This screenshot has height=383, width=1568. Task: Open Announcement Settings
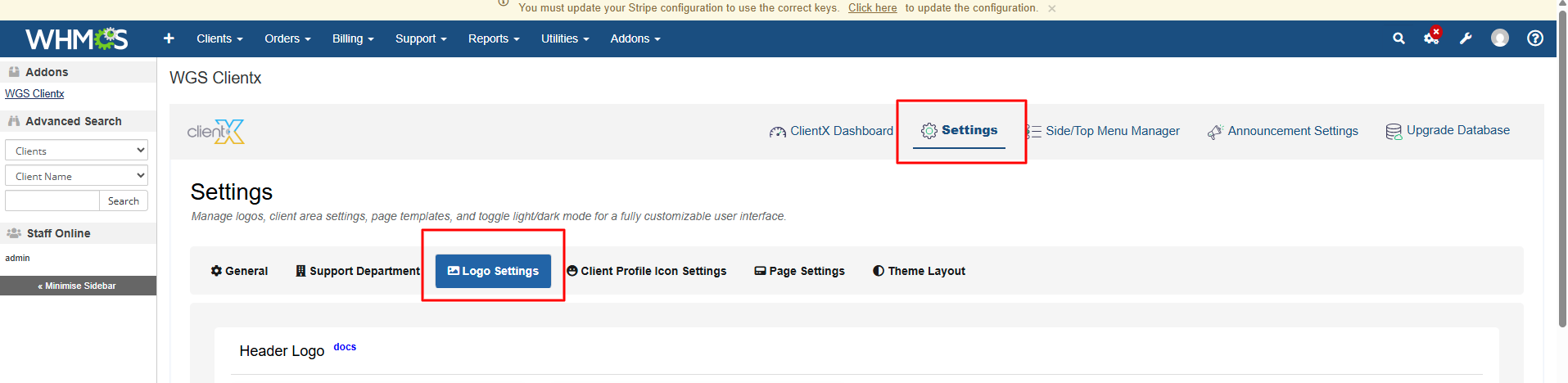[1283, 131]
